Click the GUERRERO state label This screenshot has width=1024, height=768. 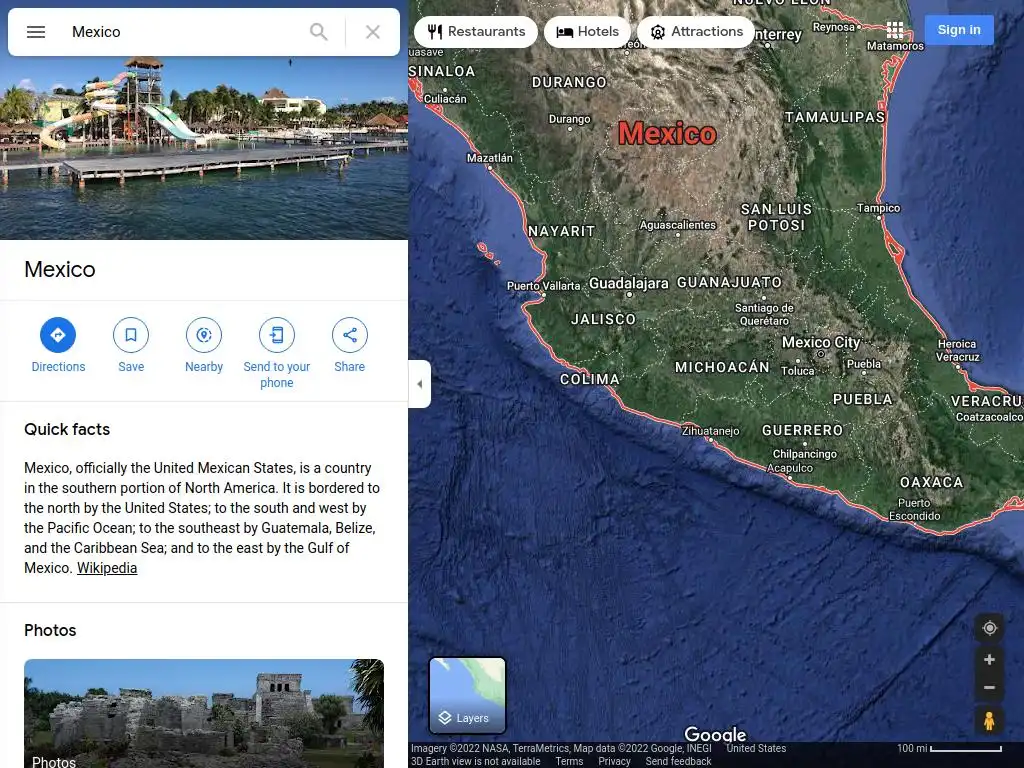(x=802, y=430)
